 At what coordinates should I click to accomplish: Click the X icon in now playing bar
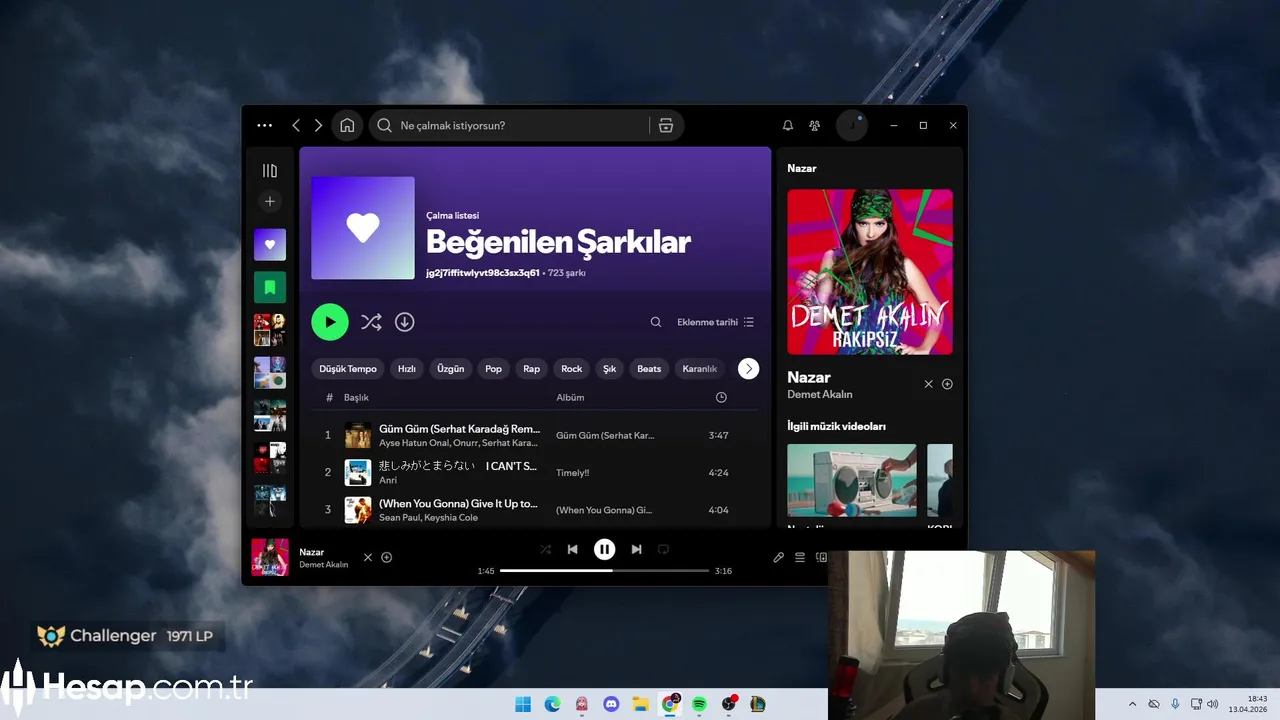[367, 557]
